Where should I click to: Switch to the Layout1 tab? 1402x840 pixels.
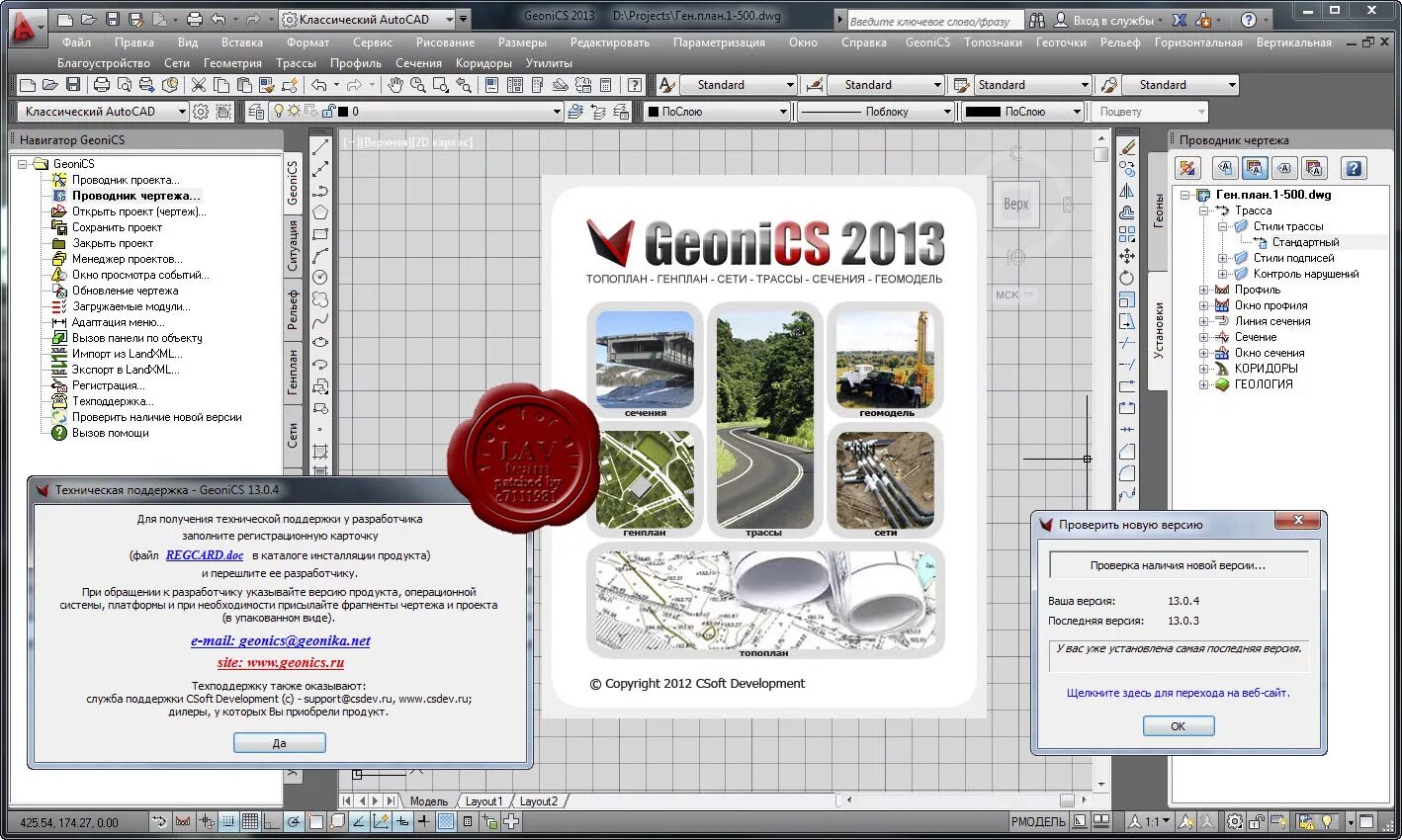484,801
